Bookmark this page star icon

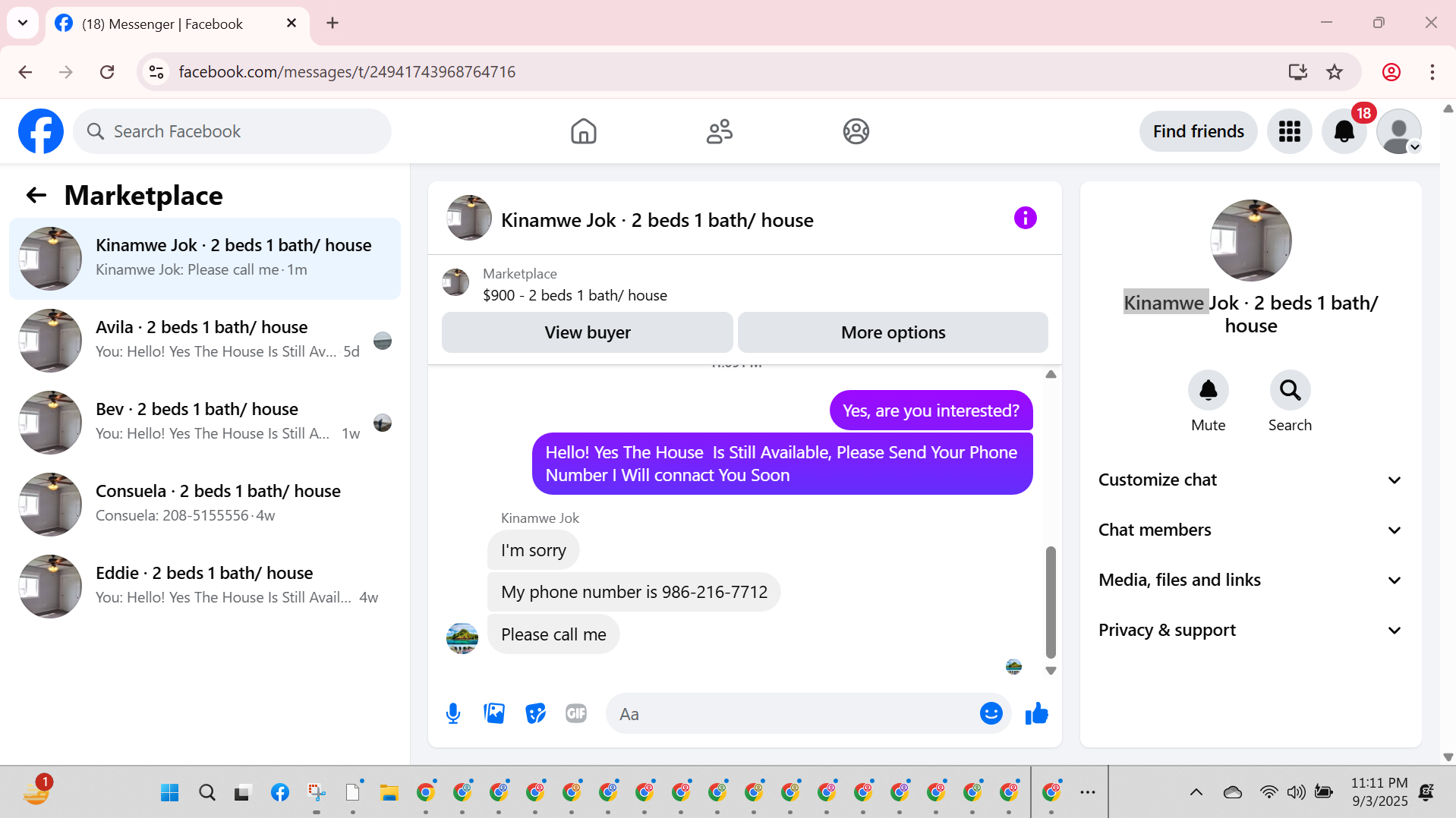pos(1335,72)
